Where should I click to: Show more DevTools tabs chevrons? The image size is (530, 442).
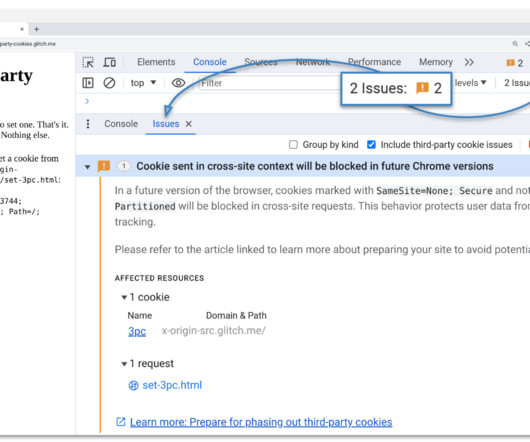click(x=469, y=62)
